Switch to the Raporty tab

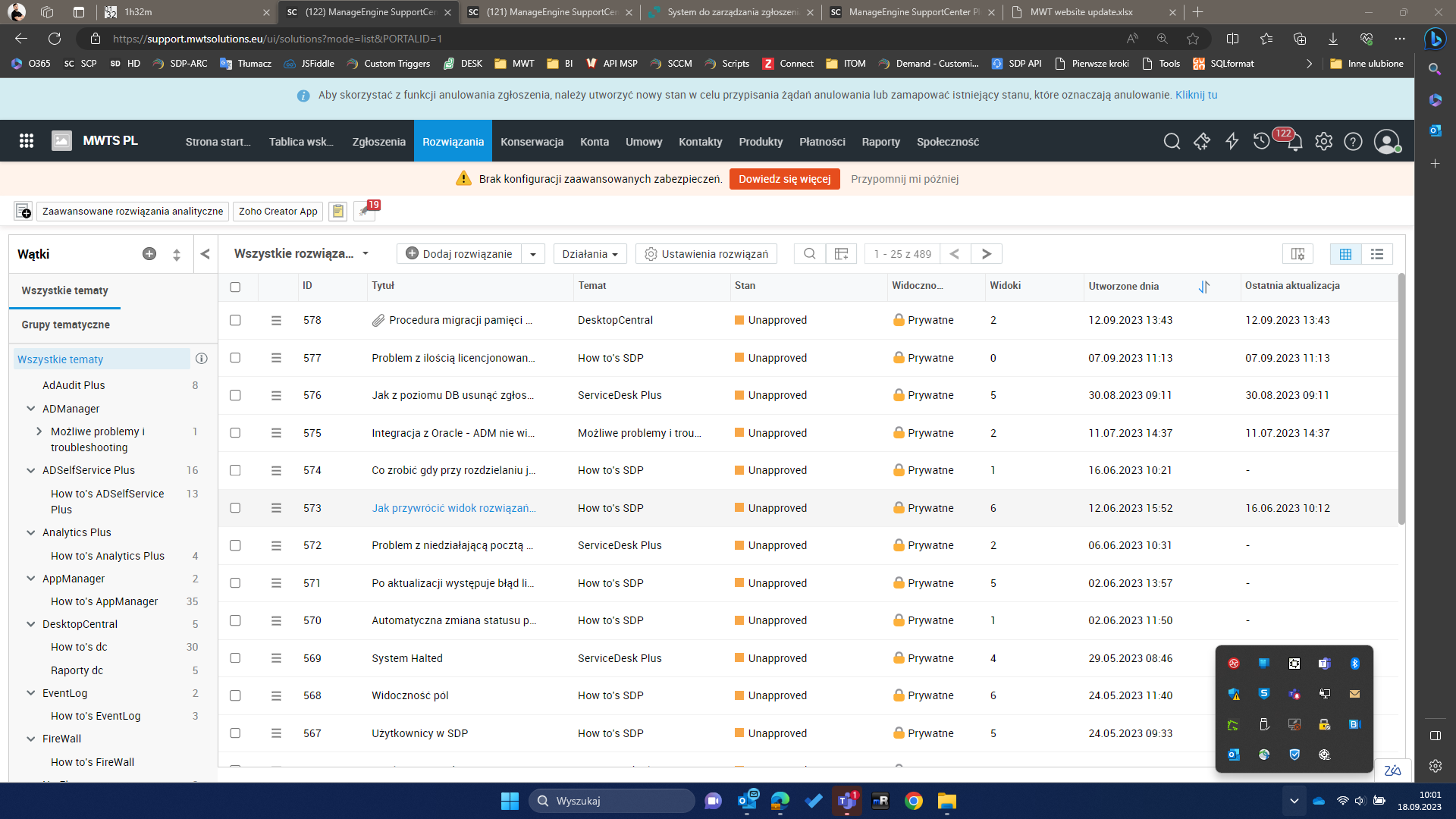tap(880, 142)
